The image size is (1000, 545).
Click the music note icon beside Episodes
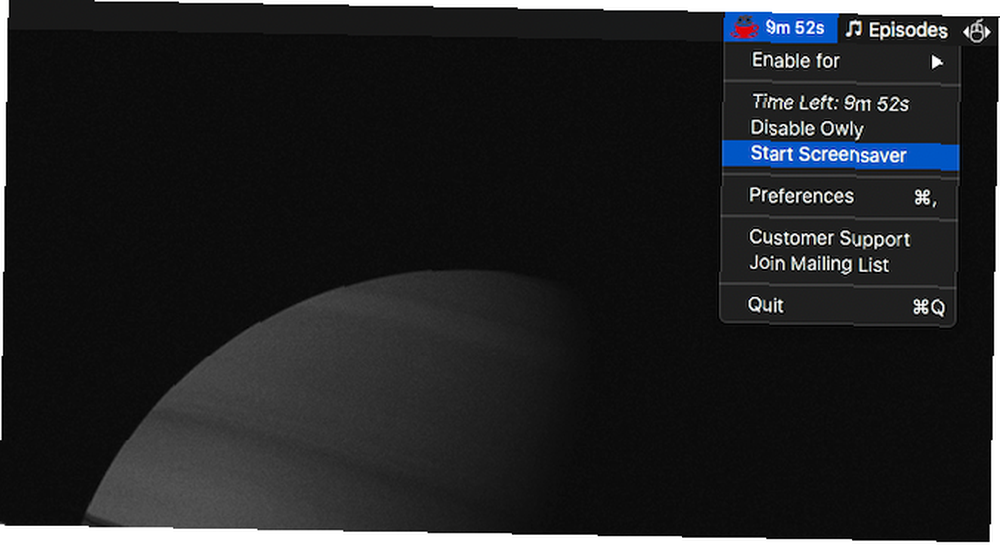pyautogui.click(x=853, y=29)
